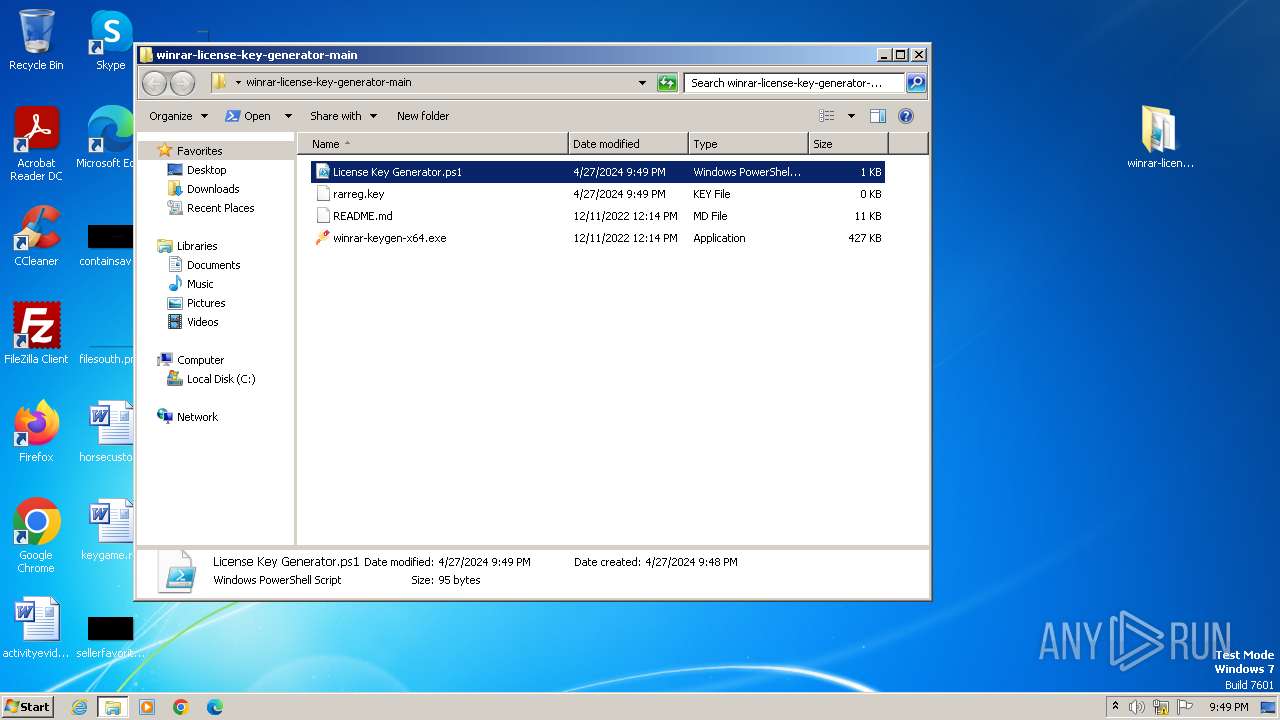The image size is (1280, 720).
Task: Click the Back navigation arrow in Explorer
Action: click(x=154, y=83)
